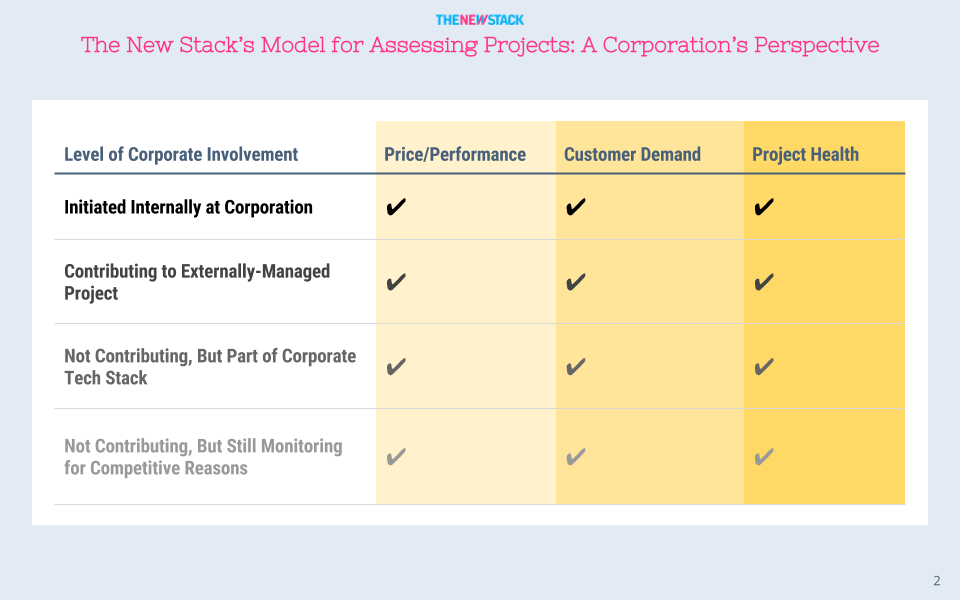Viewport: 960px width, 600px height.
Task: Click Still Monitoring checkmark under Customer Demand
Action: click(x=576, y=457)
